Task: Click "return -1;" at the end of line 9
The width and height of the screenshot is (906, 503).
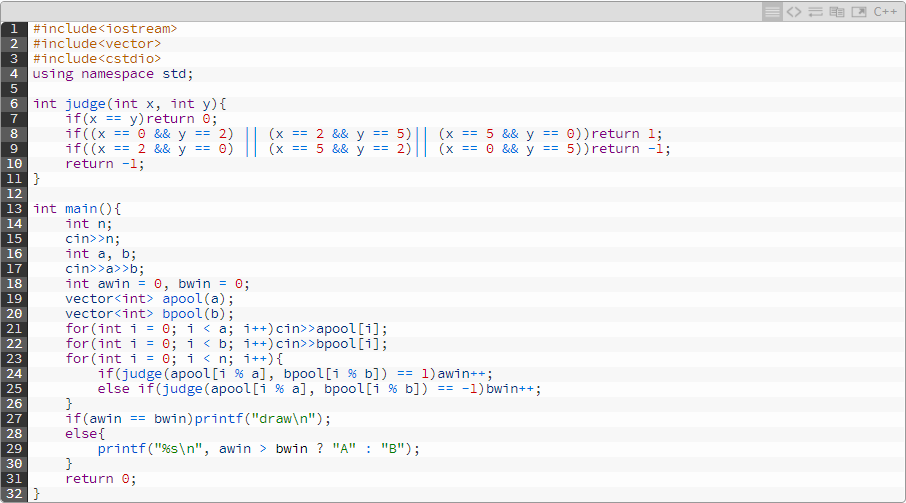Action: click(x=631, y=149)
